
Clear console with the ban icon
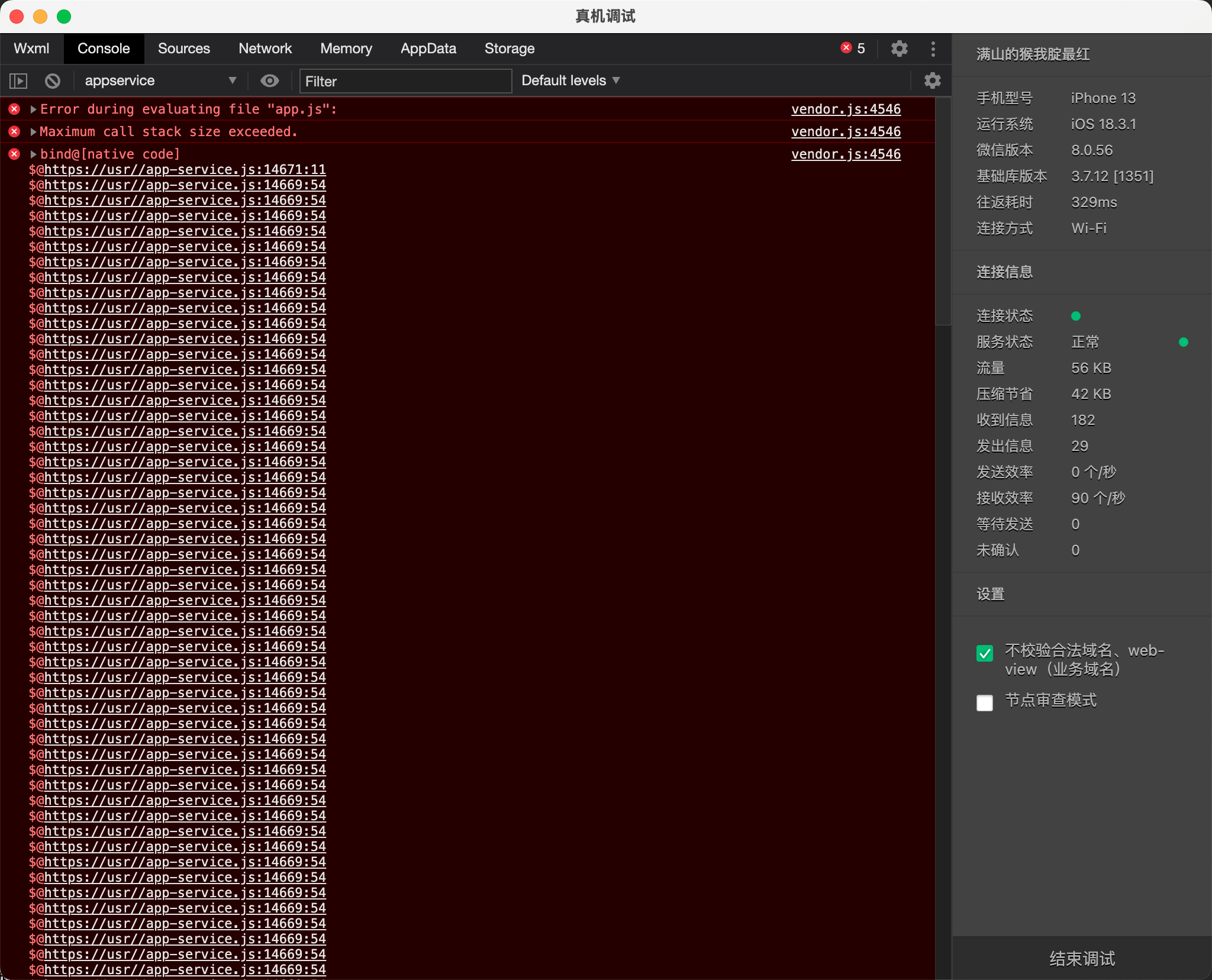(53, 80)
